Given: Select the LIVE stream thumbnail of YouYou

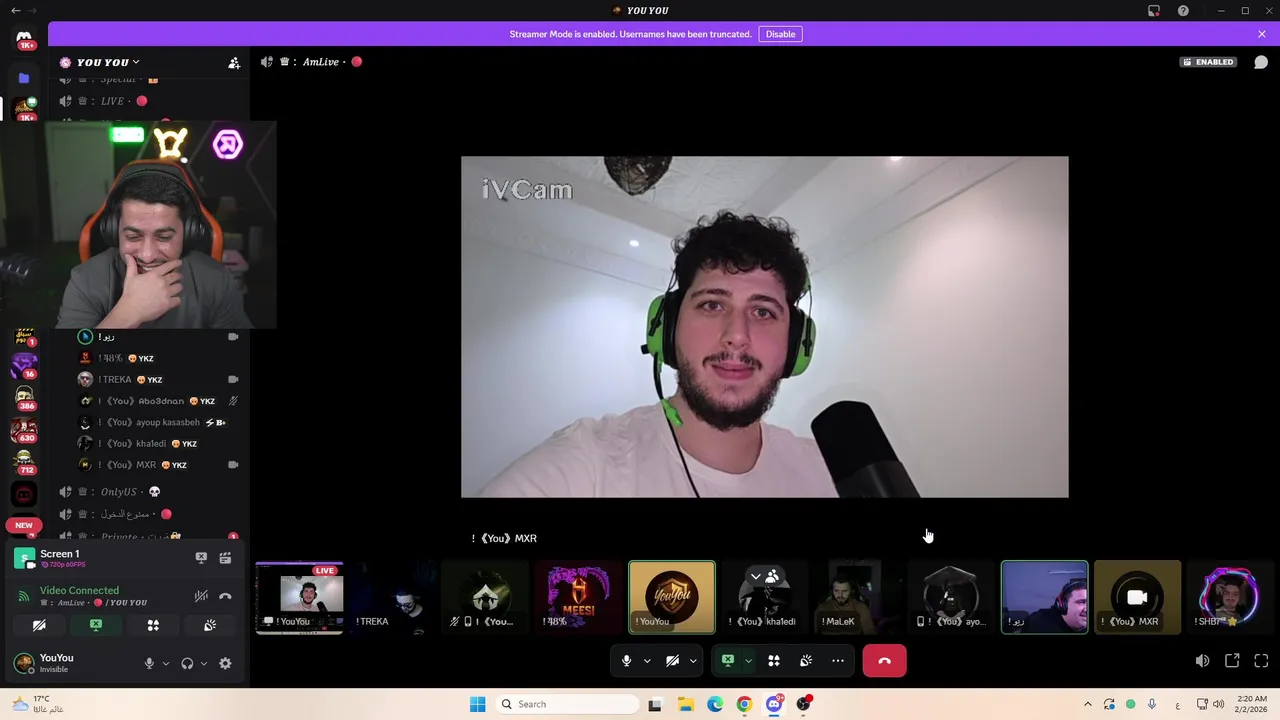Looking at the screenshot, I should tap(299, 597).
